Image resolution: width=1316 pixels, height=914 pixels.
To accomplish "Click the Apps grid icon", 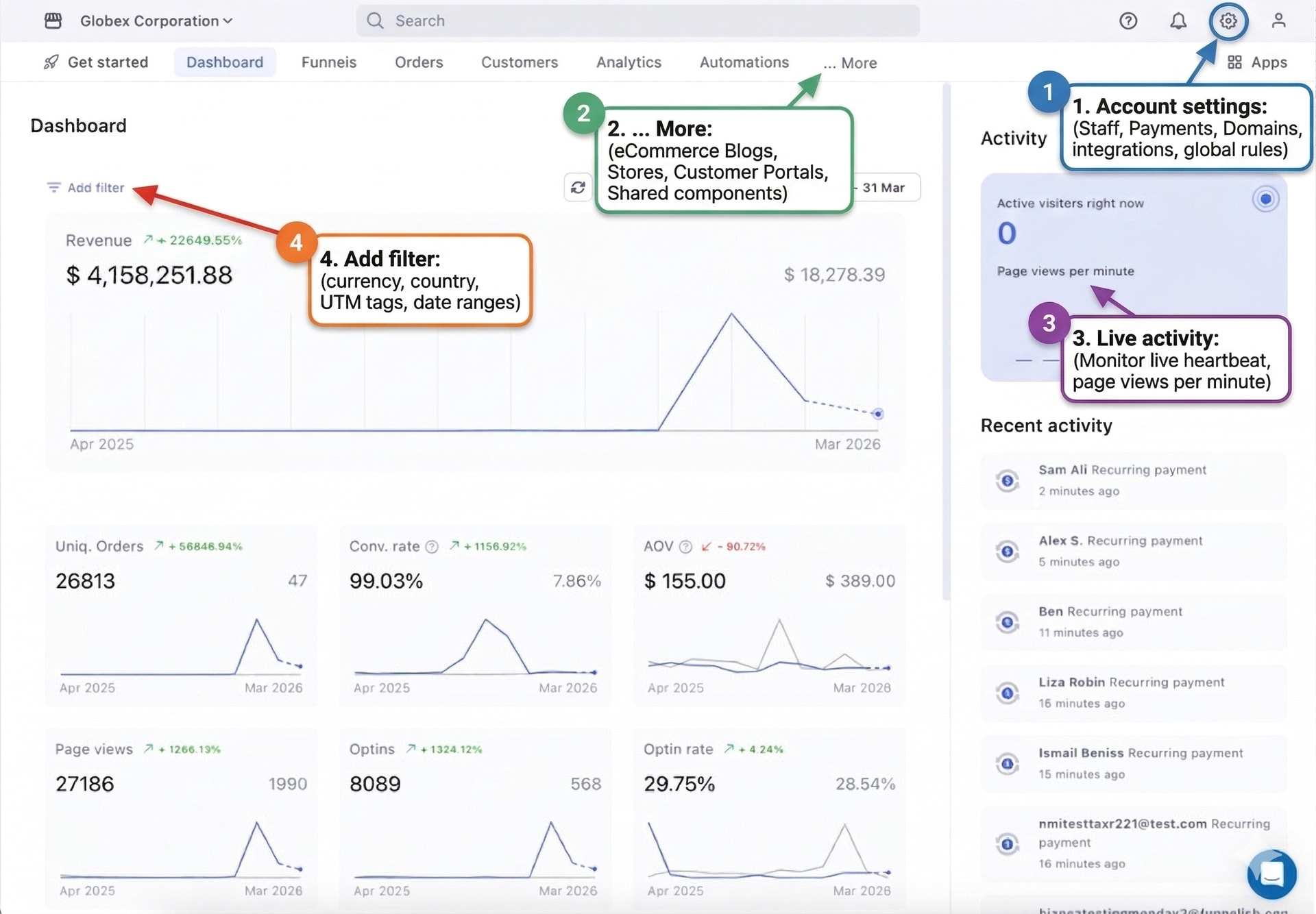I will pos(1234,62).
